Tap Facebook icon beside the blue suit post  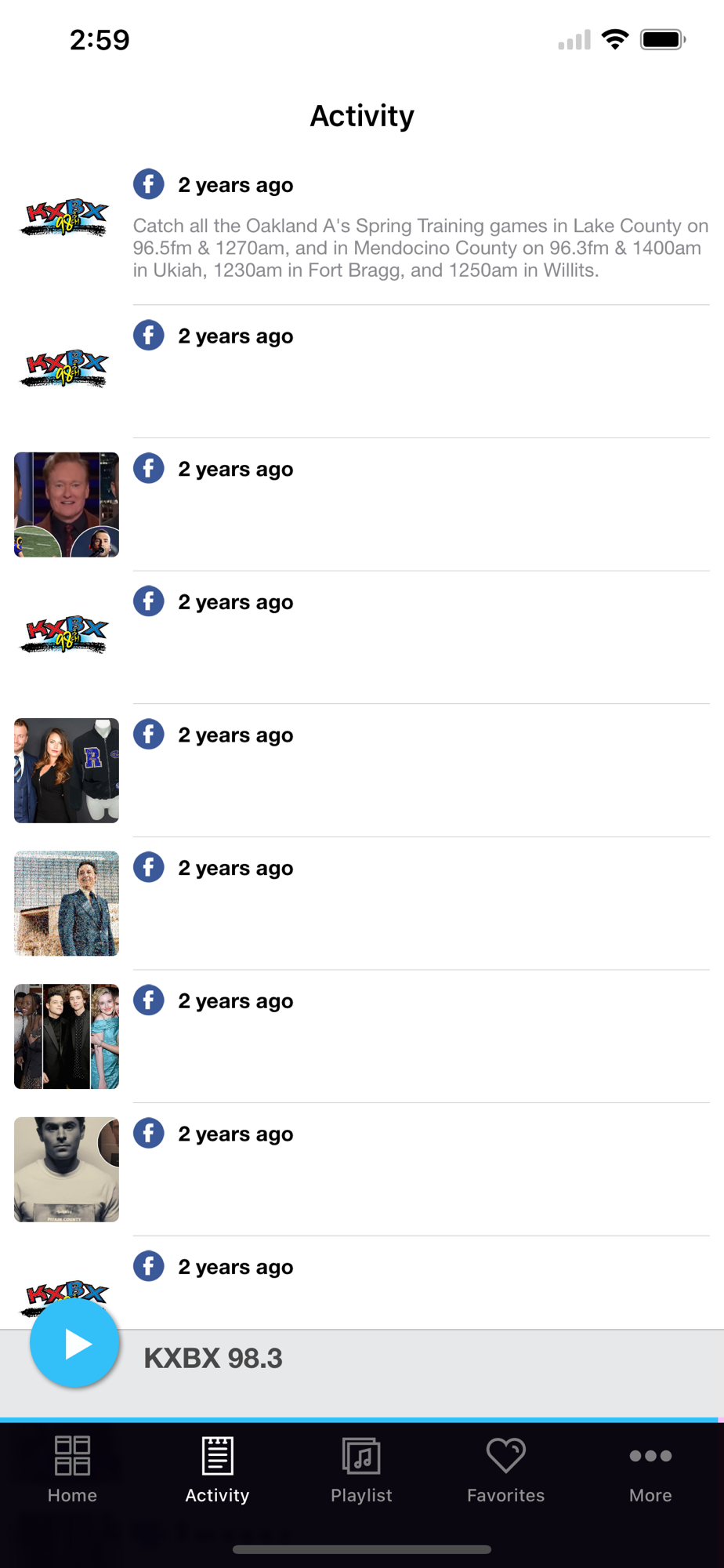148,867
